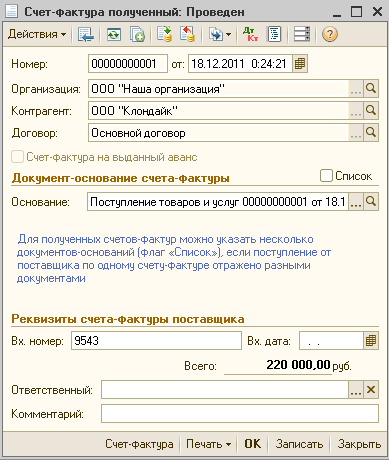389x460 pixels.
Task: Click the OK button
Action: click(253, 444)
